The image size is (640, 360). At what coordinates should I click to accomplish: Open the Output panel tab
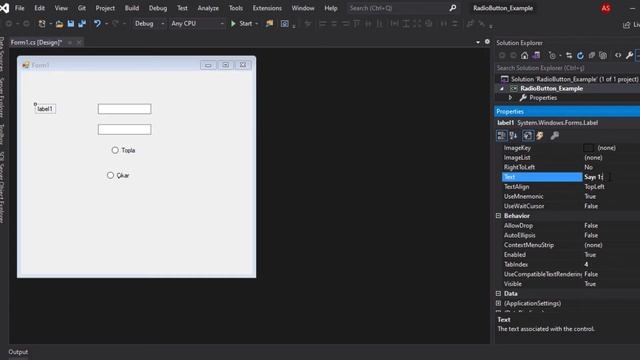coord(18,352)
